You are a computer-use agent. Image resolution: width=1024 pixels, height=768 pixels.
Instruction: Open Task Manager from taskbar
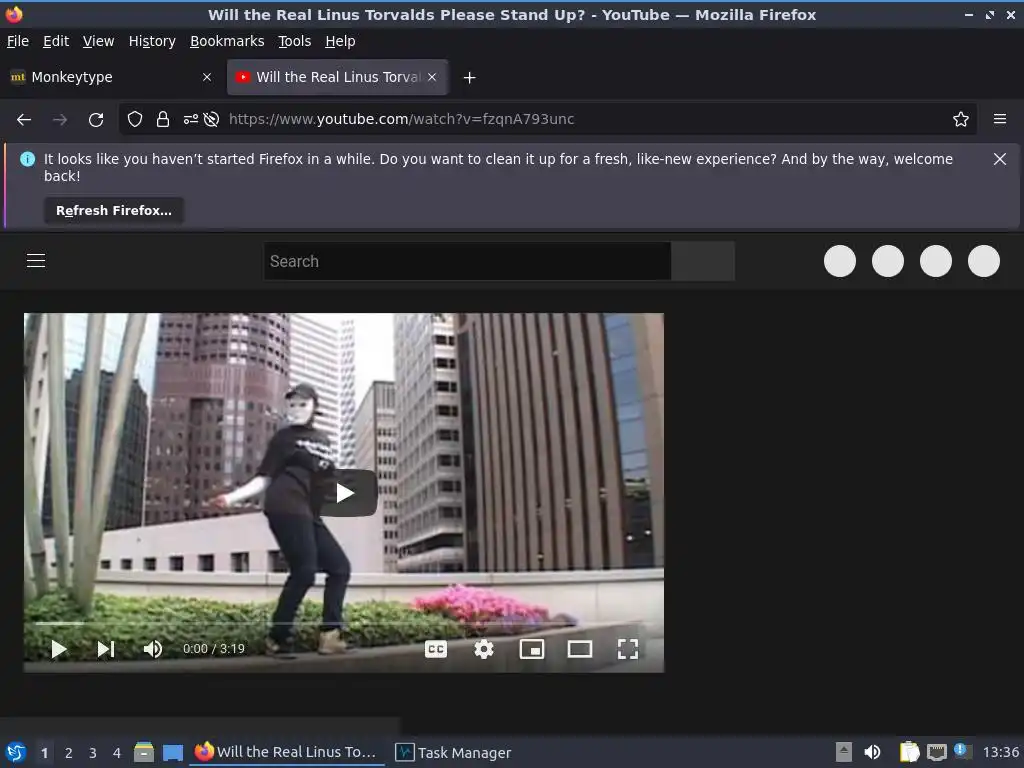pos(454,752)
